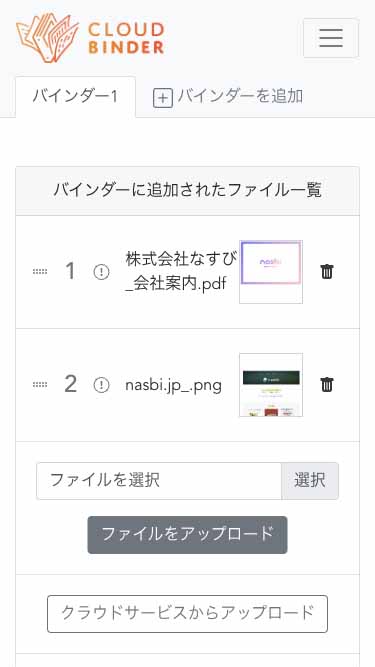This screenshot has width=375, height=667.
Task: Click the Cloud Binder logo
Action: click(90, 38)
